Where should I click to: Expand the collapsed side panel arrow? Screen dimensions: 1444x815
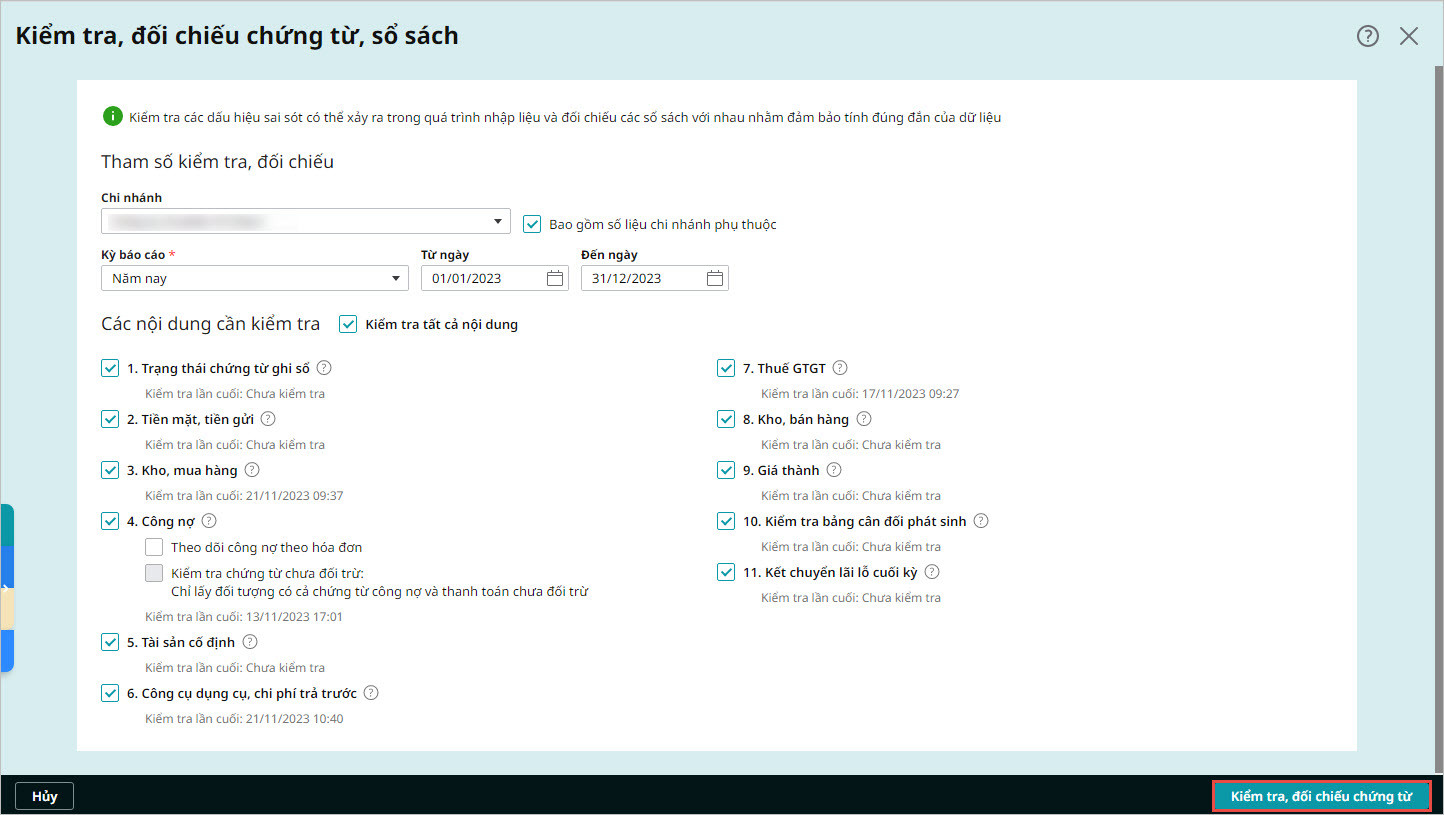coord(6,588)
